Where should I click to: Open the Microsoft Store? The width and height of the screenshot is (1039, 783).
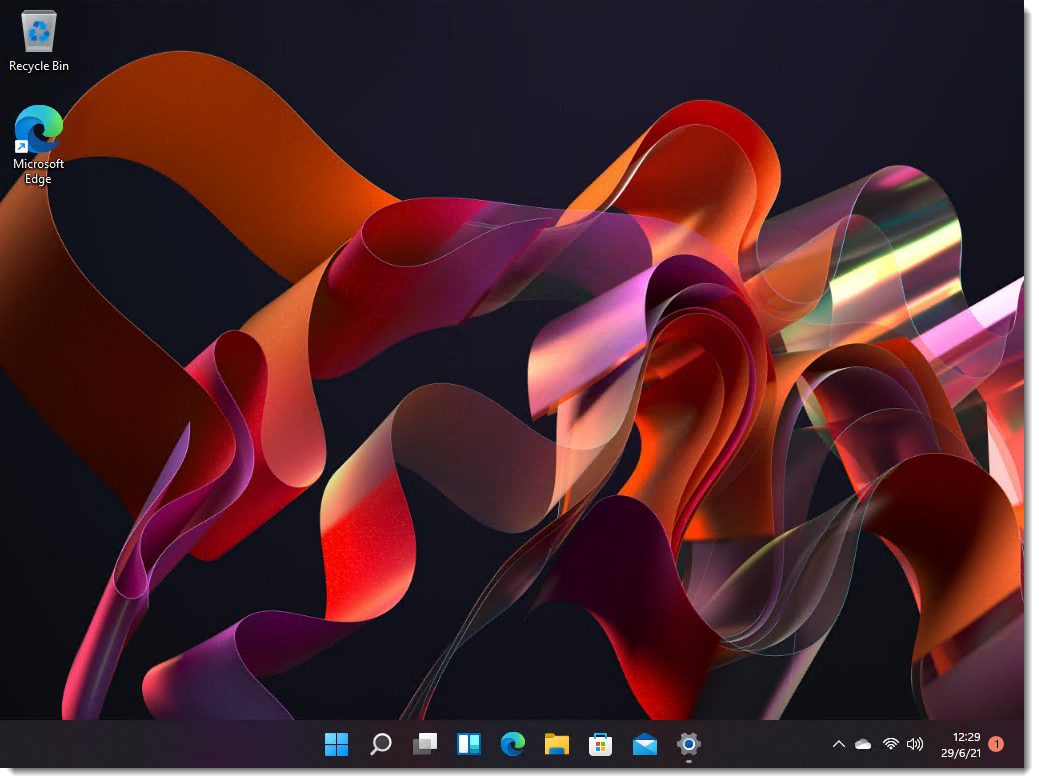click(x=600, y=745)
